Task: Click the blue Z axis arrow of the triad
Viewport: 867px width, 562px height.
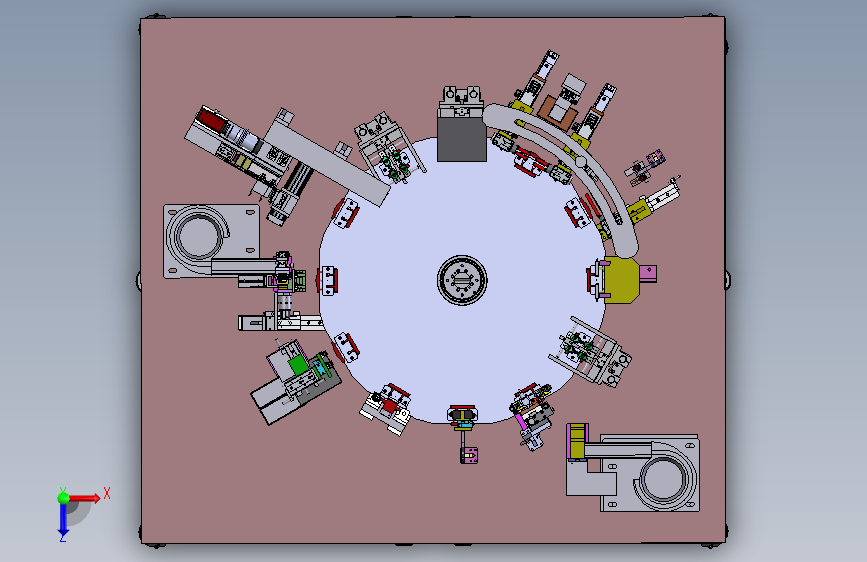Action: pos(63,521)
